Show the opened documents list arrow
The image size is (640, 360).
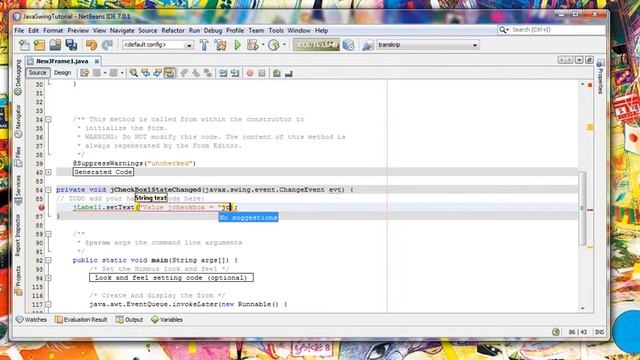coord(579,60)
